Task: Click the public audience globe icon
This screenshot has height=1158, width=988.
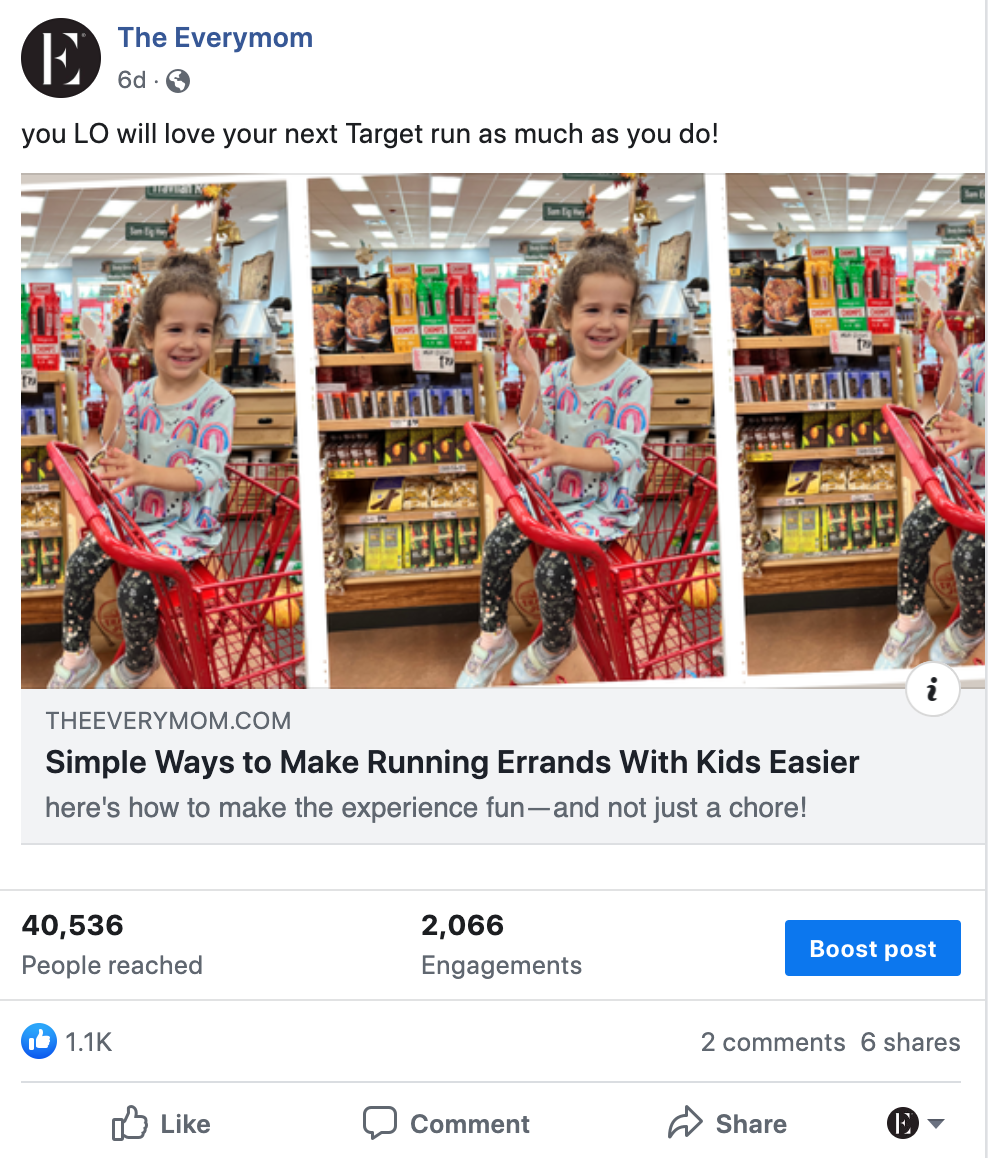Action: pyautogui.click(x=178, y=80)
